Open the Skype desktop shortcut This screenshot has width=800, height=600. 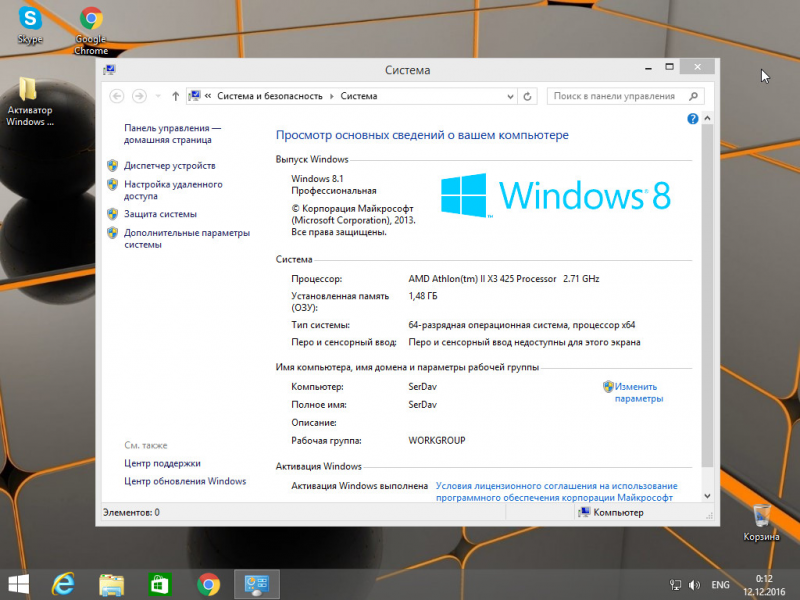(30, 26)
